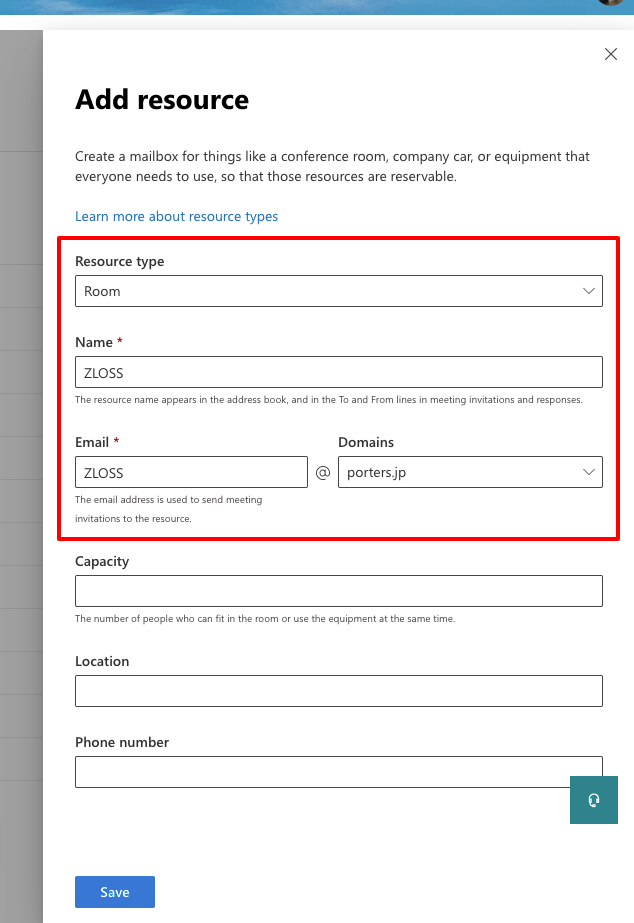Click the dimmed background beside the panel
This screenshot has width=634, height=923.
21,471
